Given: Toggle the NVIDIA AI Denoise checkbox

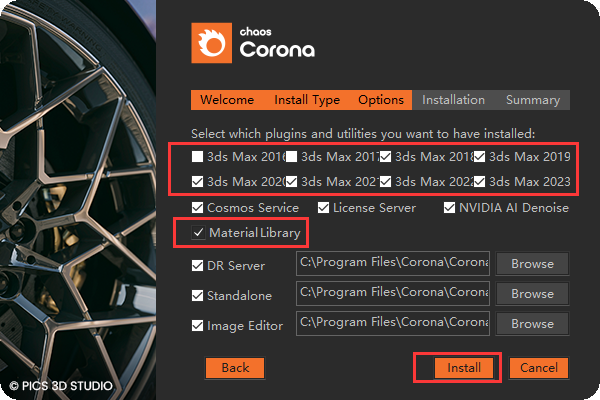Looking at the screenshot, I should 449,208.
